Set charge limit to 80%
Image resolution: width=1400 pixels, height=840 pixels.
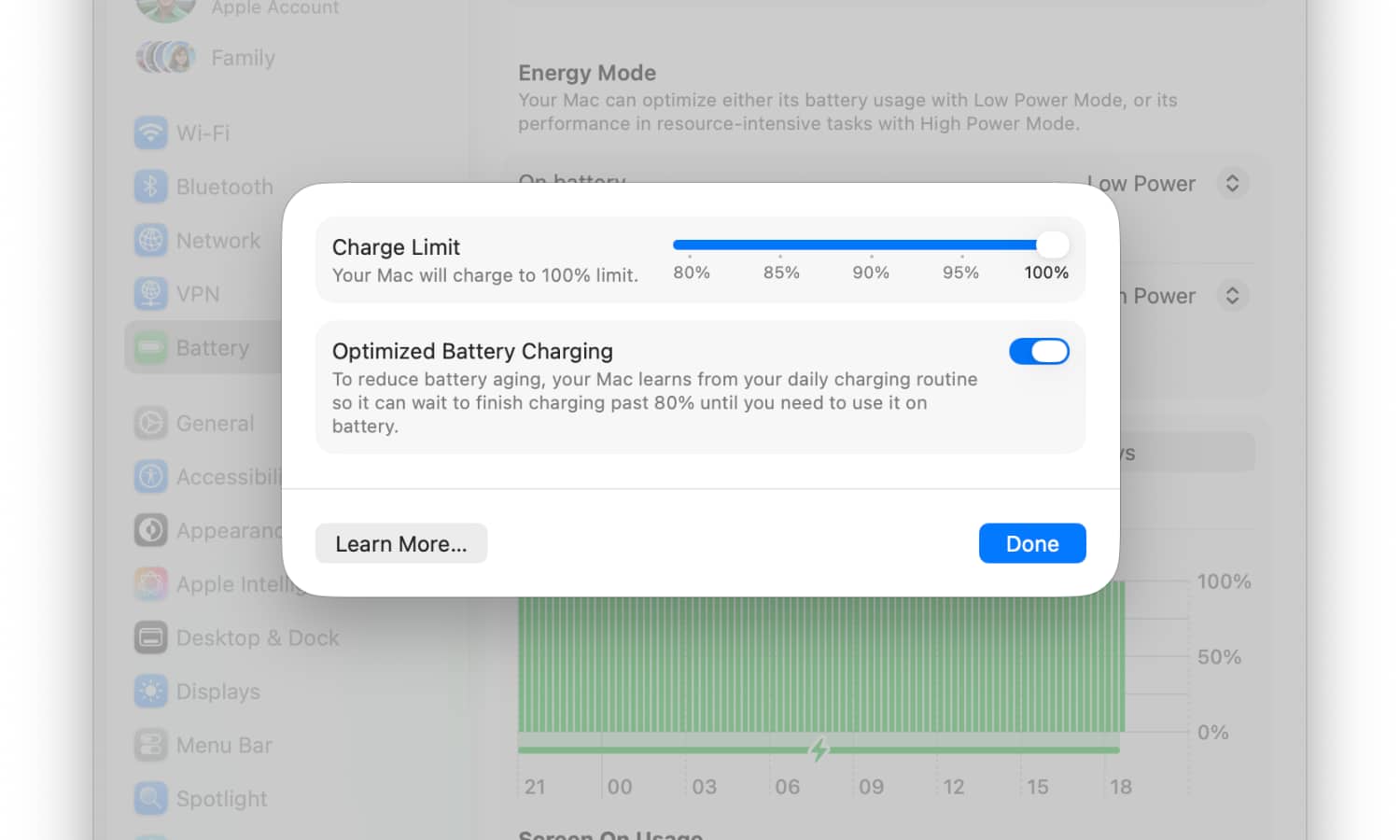(691, 245)
